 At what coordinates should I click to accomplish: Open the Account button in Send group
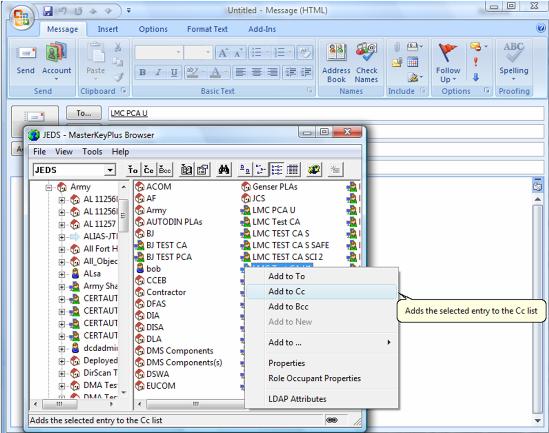point(56,61)
